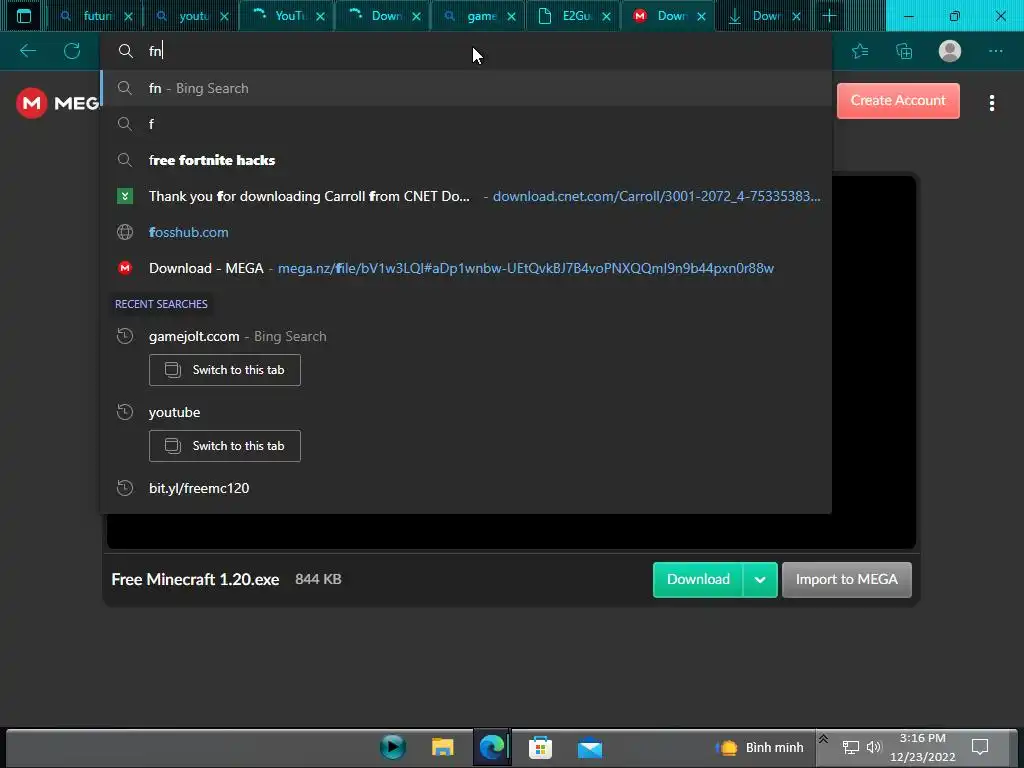Image resolution: width=1024 pixels, height=768 pixels.
Task: Click the network icon in the system tray
Action: 850,747
